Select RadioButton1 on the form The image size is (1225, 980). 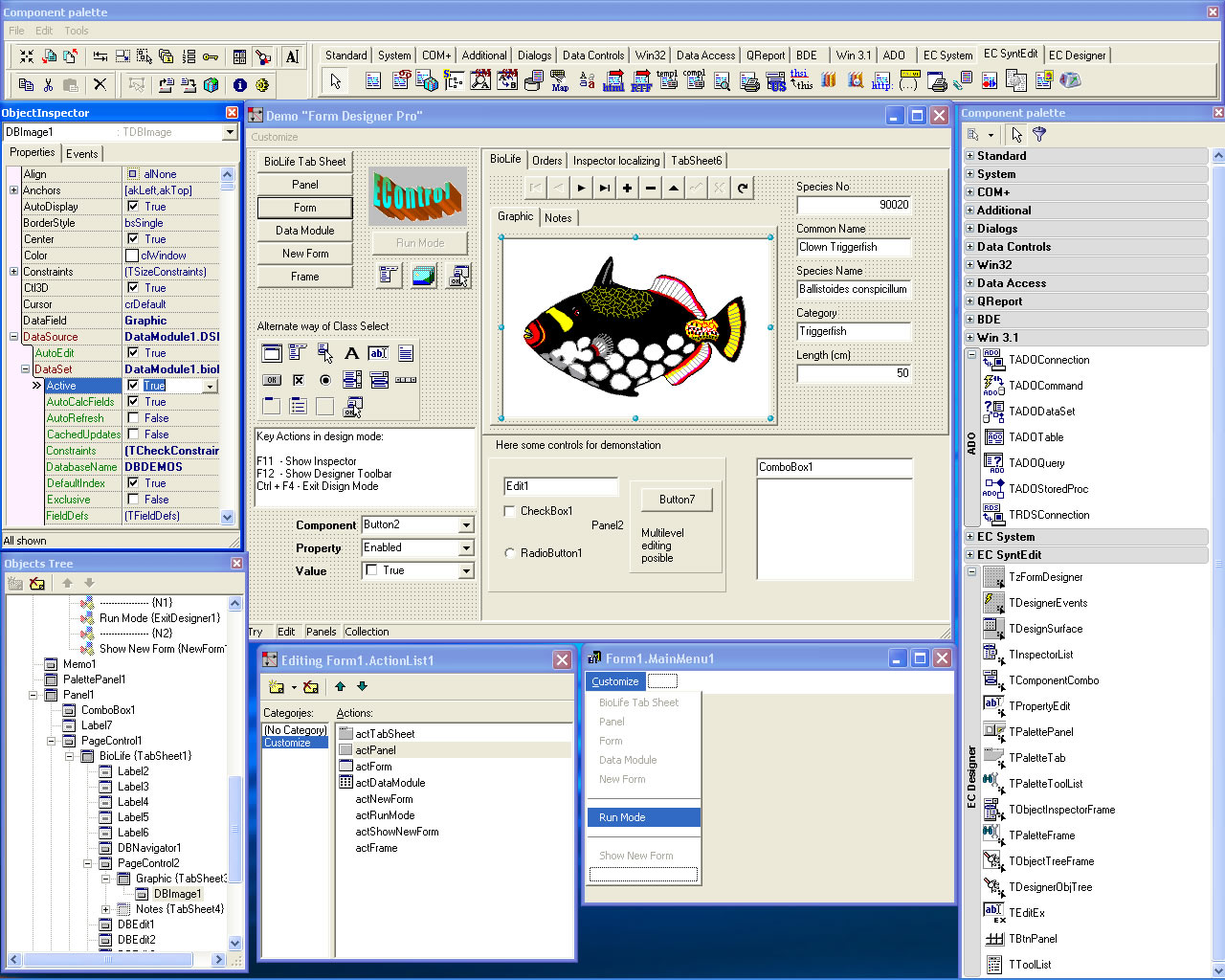pyautogui.click(x=509, y=553)
